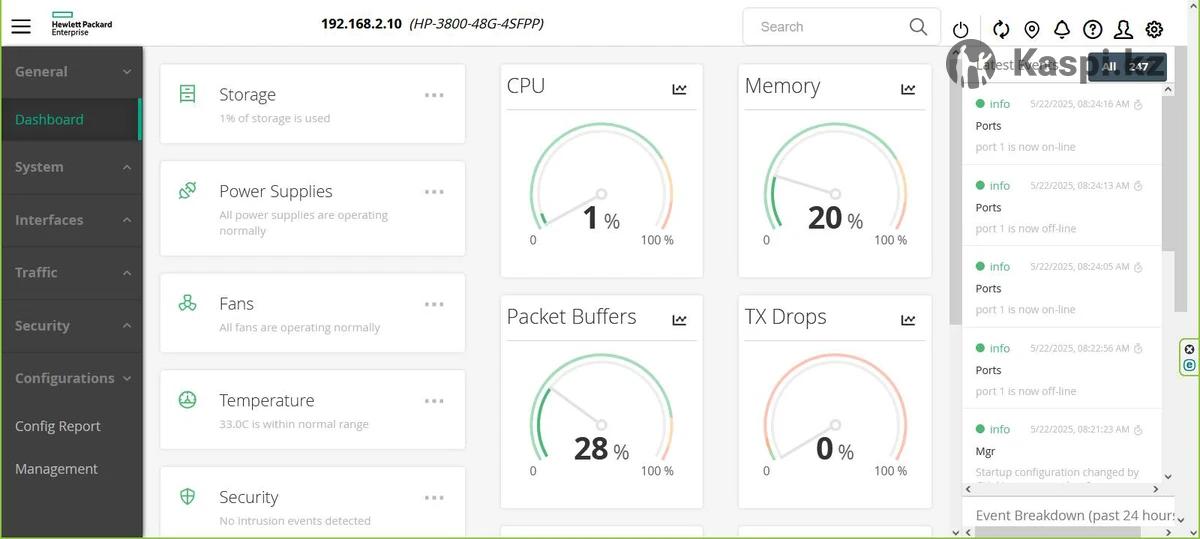Select Dashboard in the sidebar
Image resolution: width=1200 pixels, height=539 pixels.
pos(50,120)
